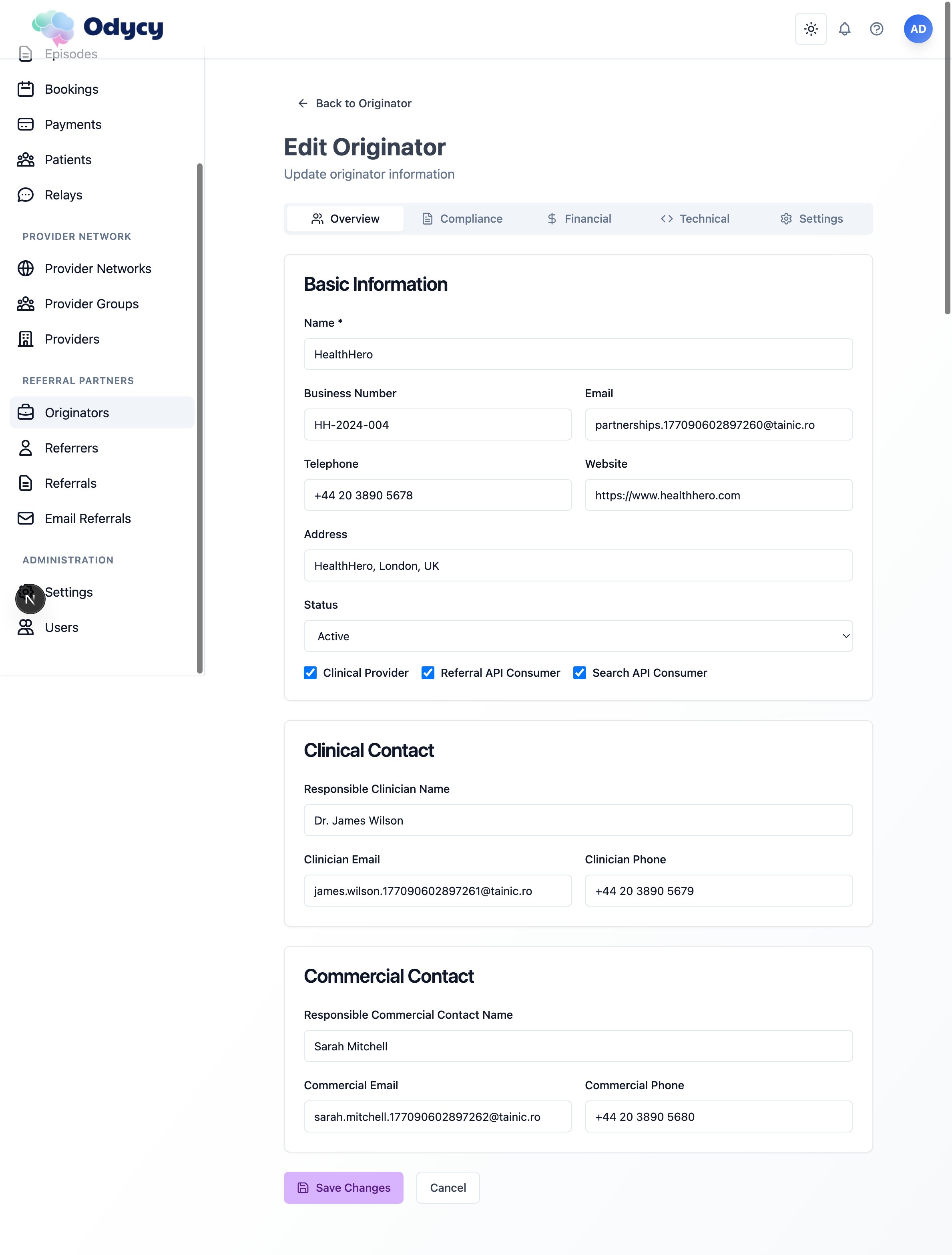Toggle the light/dark theme sun icon

tap(810, 29)
